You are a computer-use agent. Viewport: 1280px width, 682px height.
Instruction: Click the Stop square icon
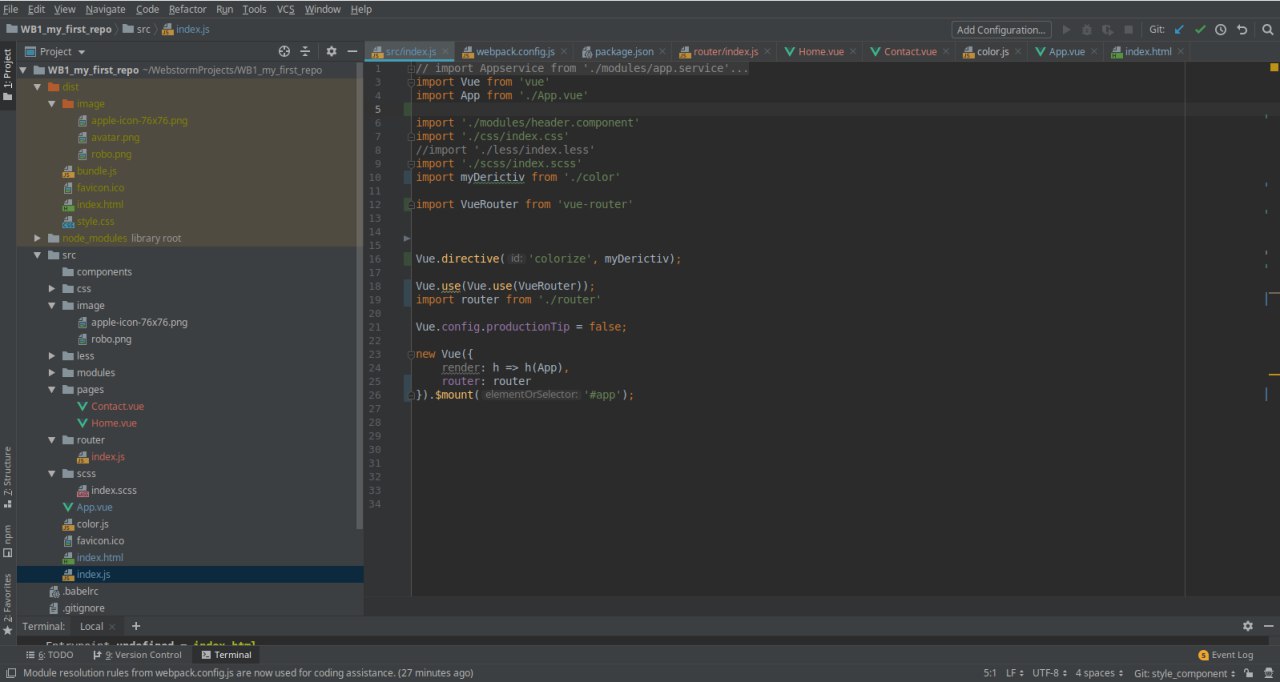[1129, 30]
